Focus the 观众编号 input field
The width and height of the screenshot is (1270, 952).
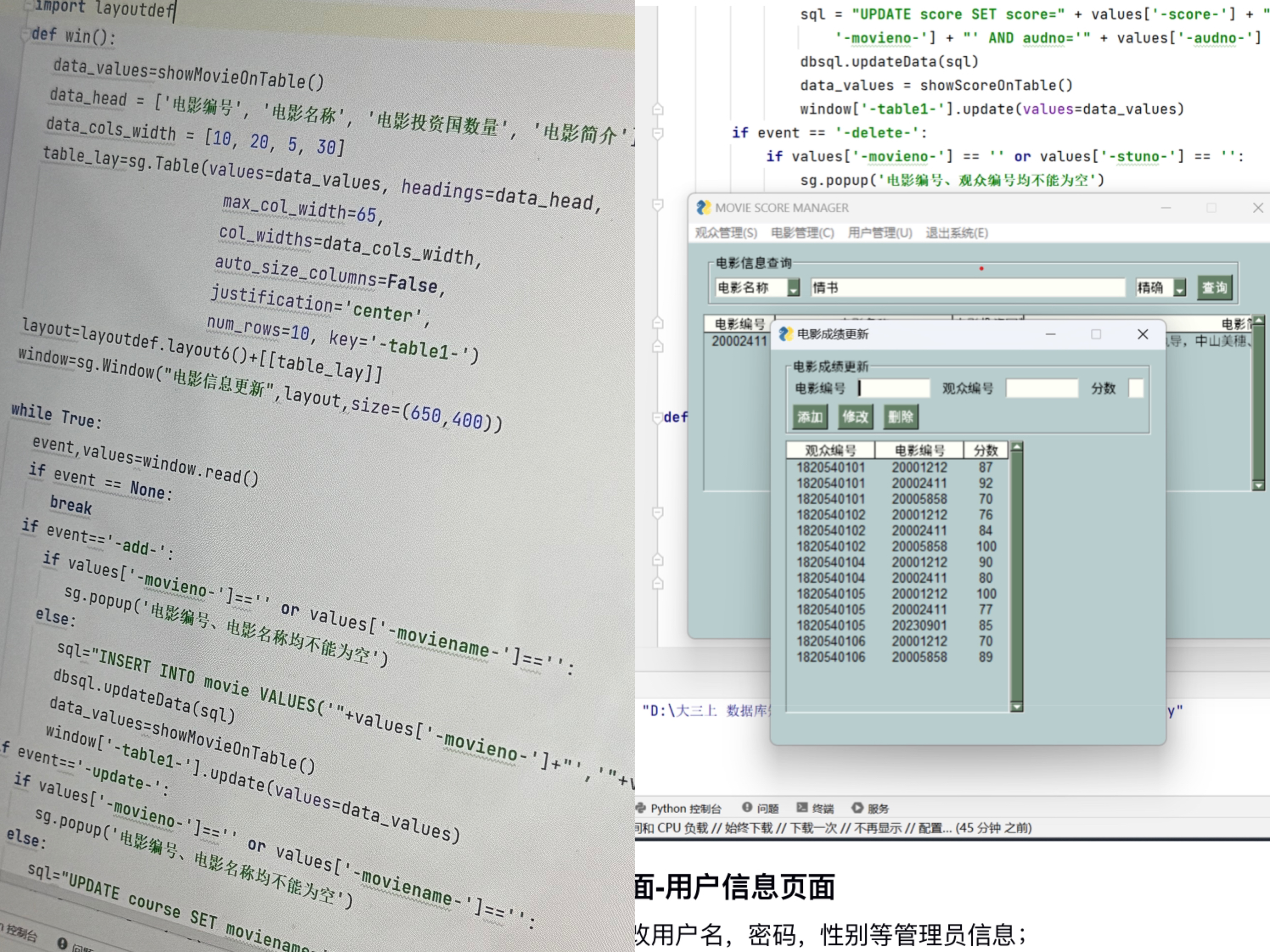click(x=1042, y=388)
